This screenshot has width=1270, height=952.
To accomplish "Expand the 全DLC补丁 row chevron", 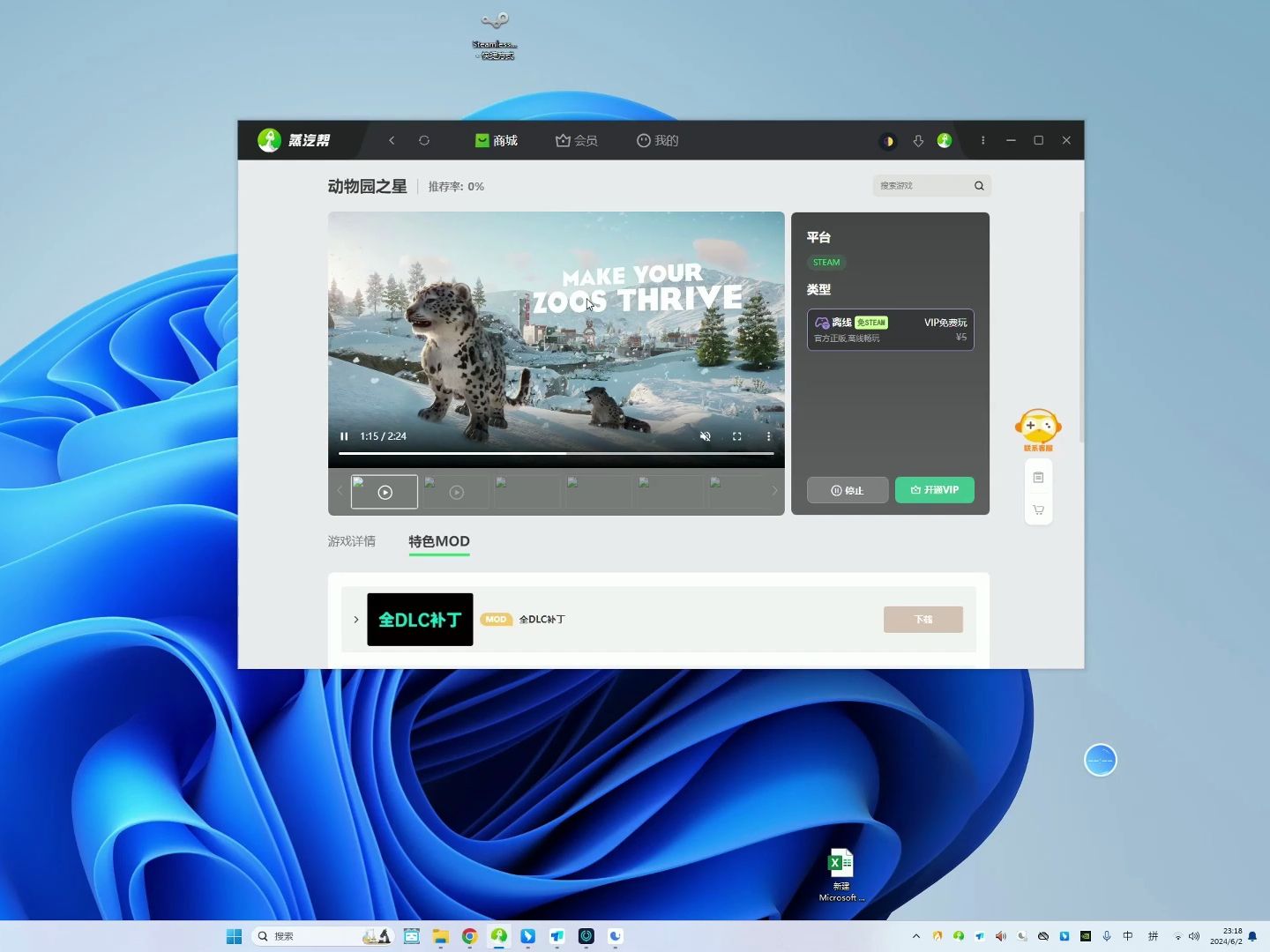I will point(356,620).
